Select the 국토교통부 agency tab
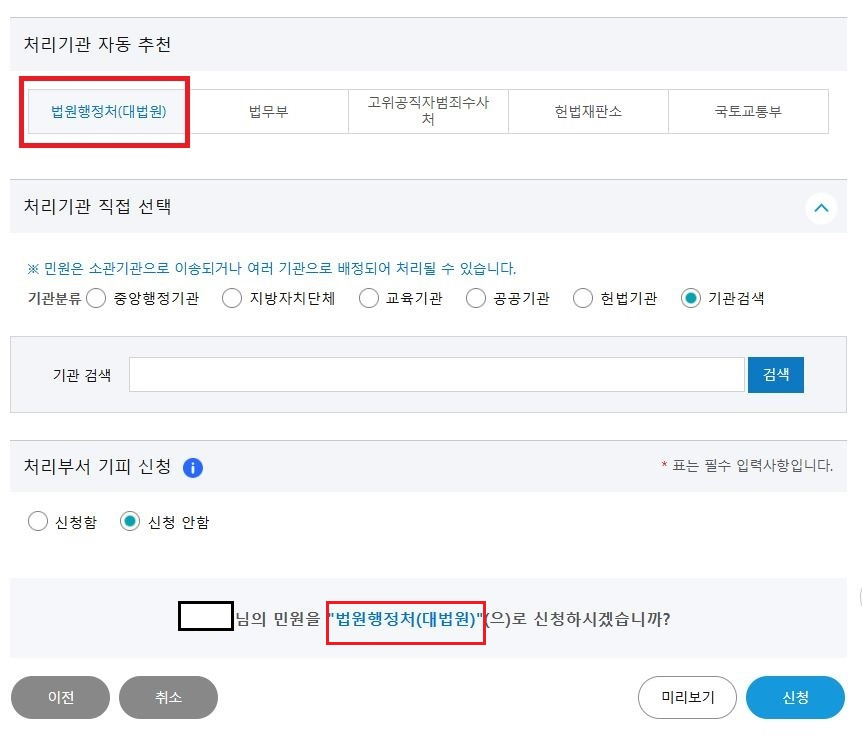 748,111
